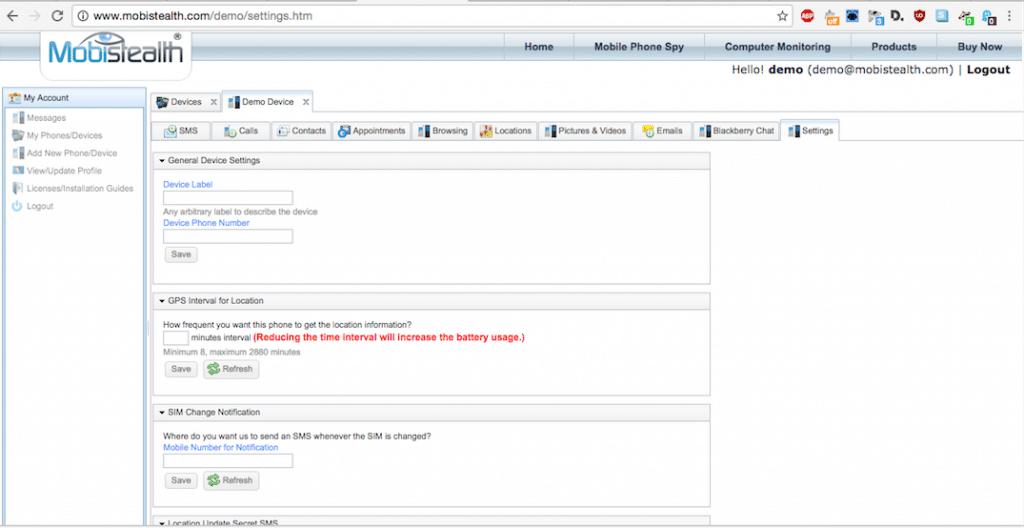Open the Pictures & Videos tab
The image size is (1024, 528).
point(585,131)
